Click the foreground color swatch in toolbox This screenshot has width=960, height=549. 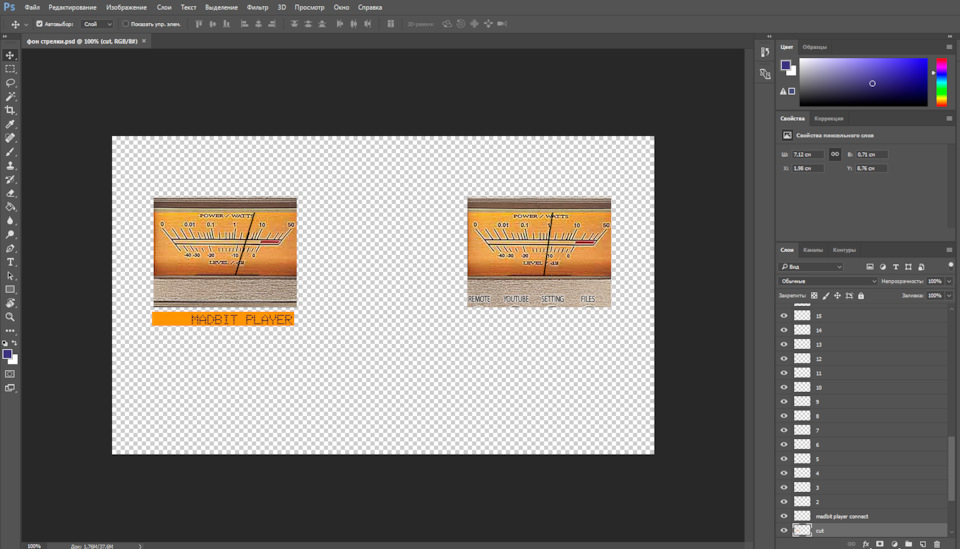[x=7, y=354]
